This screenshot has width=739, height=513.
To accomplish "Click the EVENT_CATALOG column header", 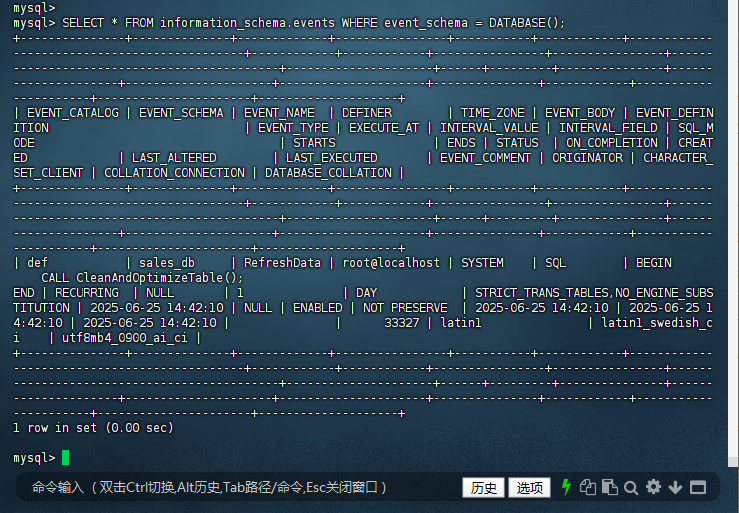I will 73,113.
